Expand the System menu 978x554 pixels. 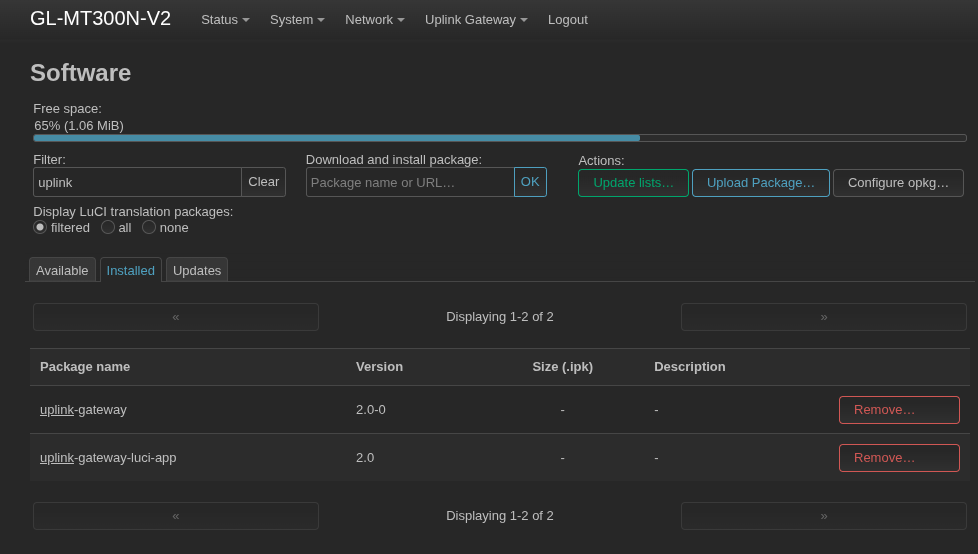(297, 20)
